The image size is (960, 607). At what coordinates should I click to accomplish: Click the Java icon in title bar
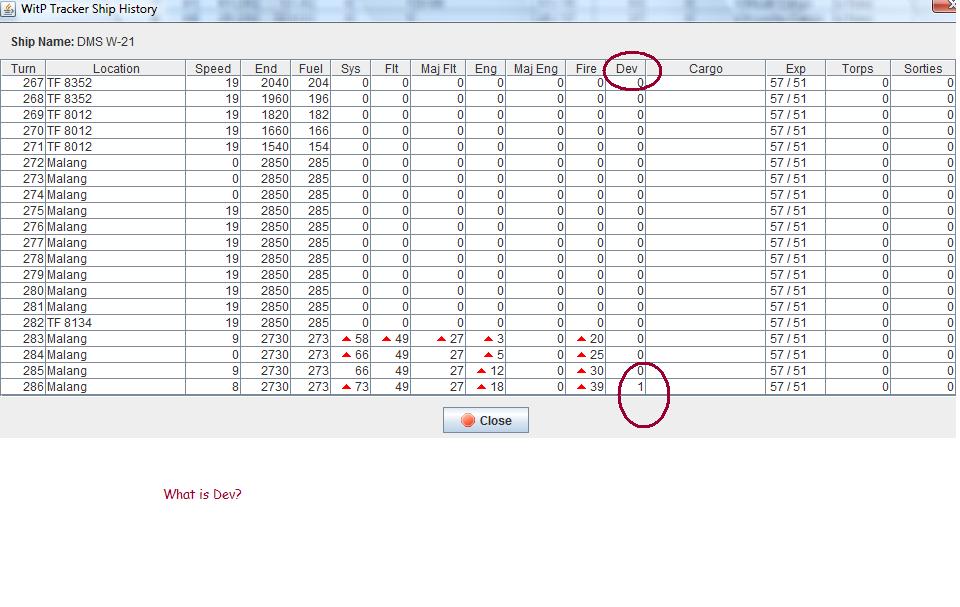[x=9, y=9]
